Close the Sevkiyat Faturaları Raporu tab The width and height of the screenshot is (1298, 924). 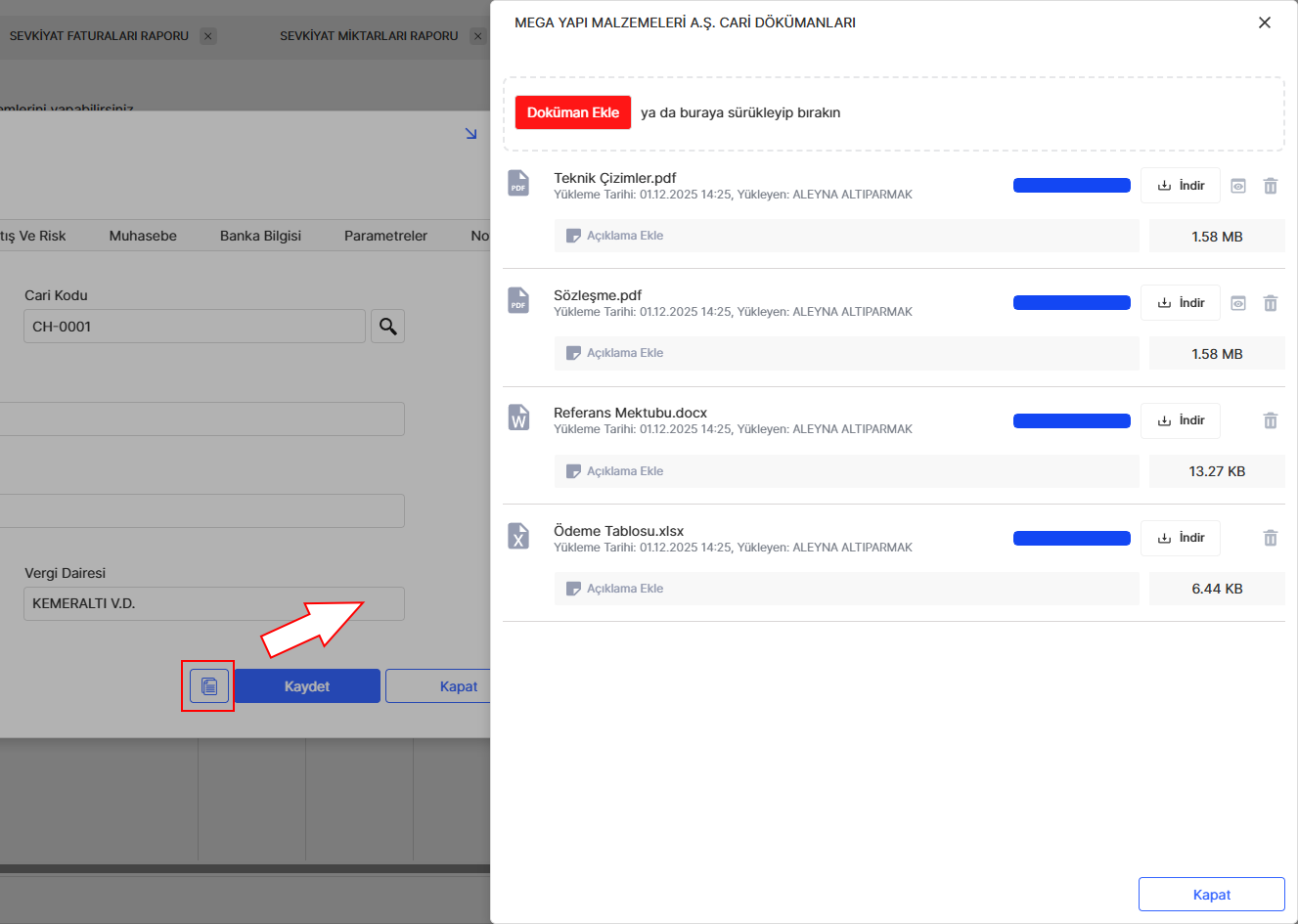coord(207,36)
